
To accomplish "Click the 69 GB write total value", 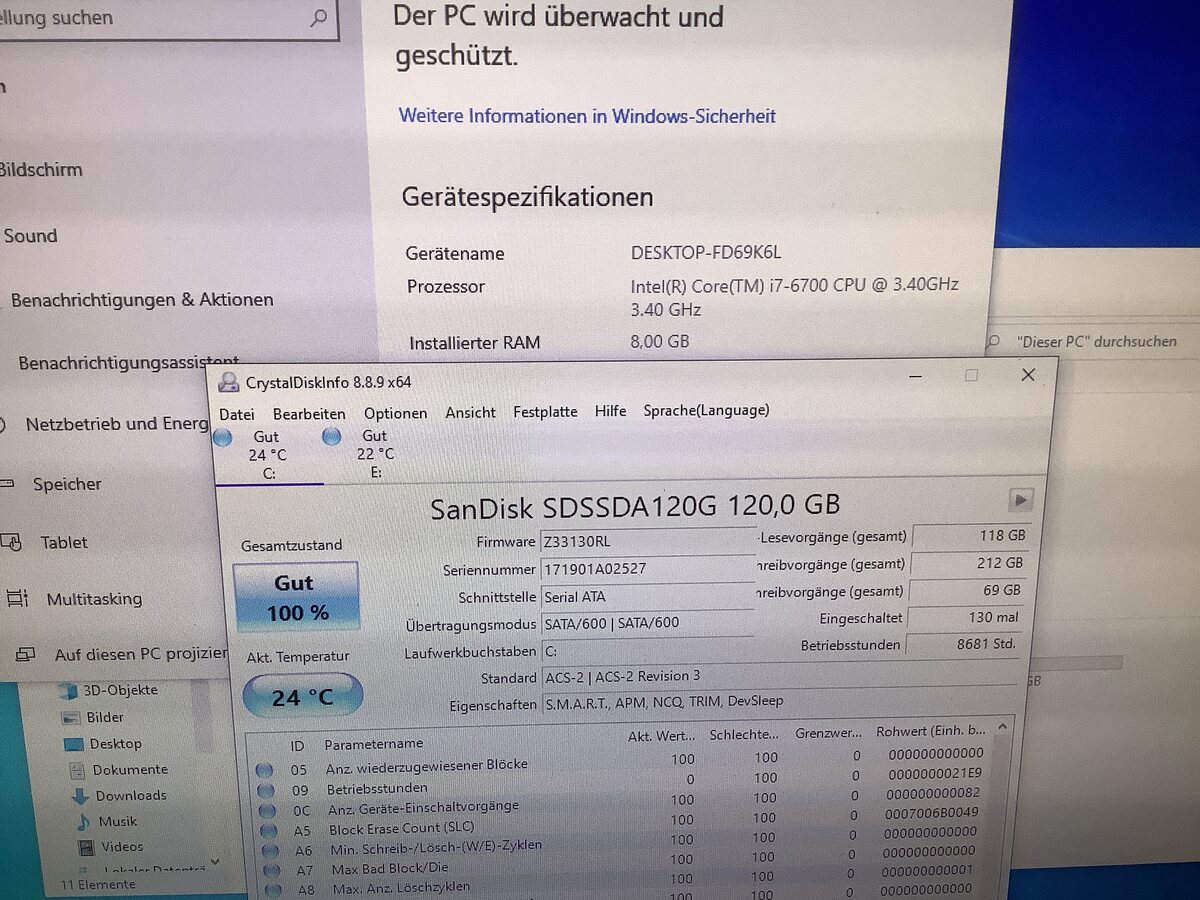I will 968,590.
